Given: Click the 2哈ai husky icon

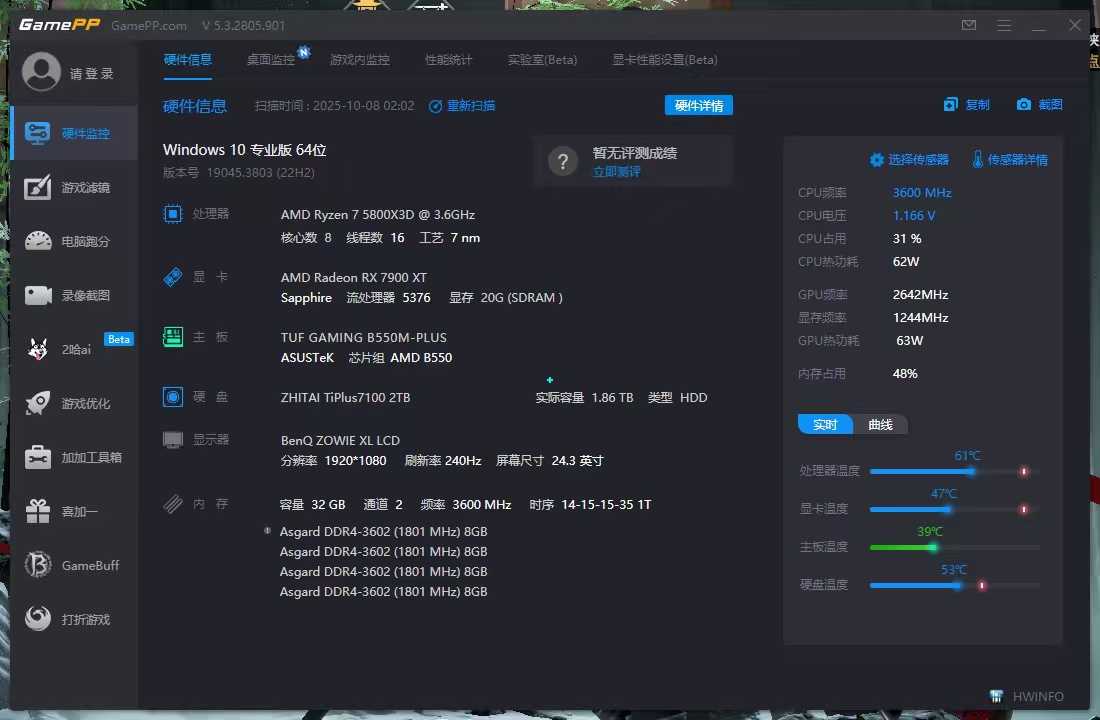Looking at the screenshot, I should (38, 349).
